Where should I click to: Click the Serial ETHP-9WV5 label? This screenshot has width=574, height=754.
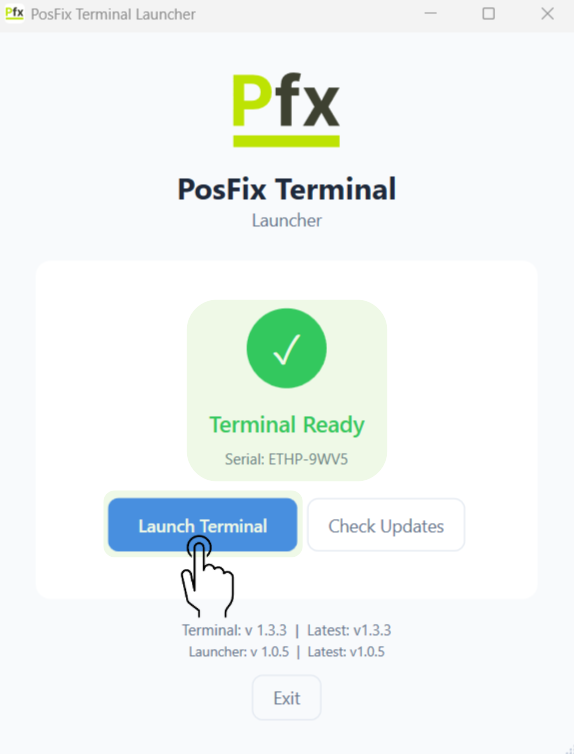287,459
